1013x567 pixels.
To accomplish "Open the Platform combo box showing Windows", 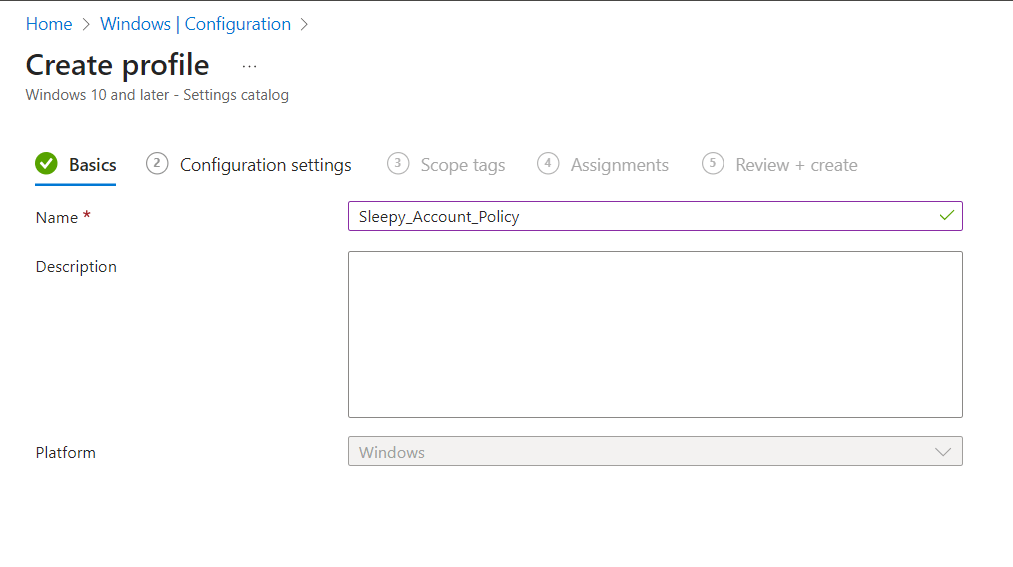I will coord(640,452).
